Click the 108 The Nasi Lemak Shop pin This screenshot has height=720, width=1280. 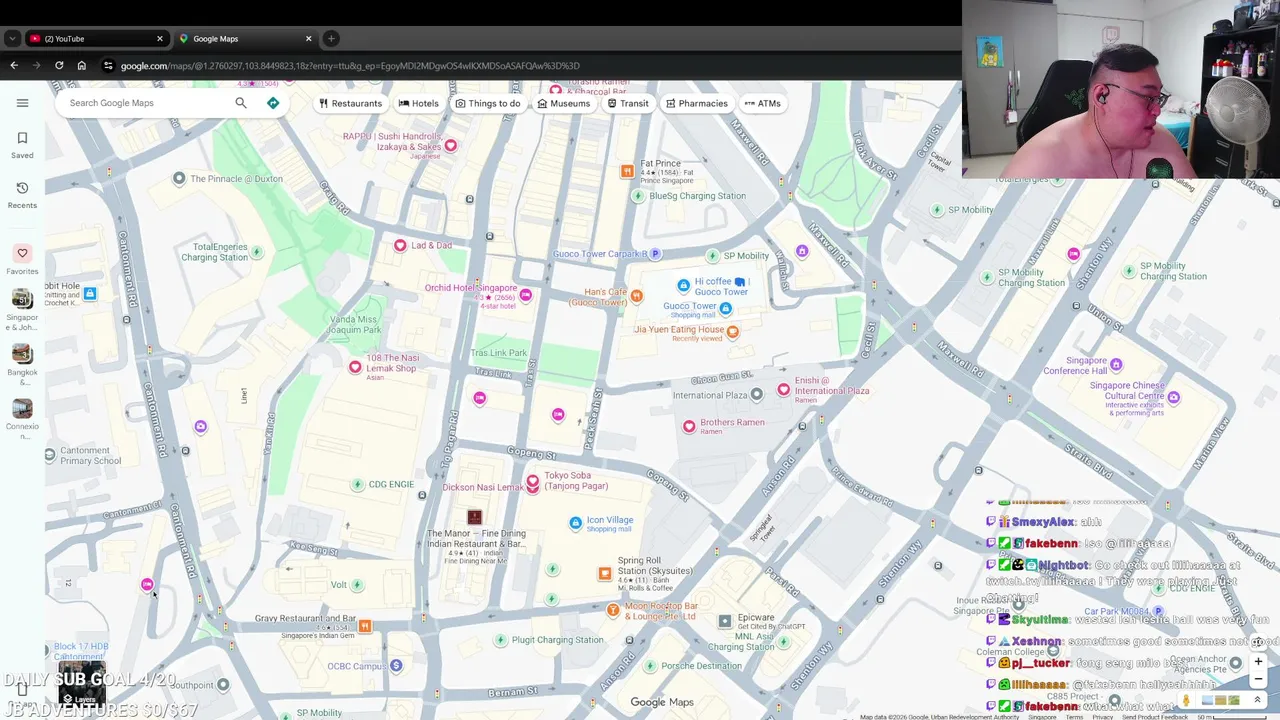pyautogui.click(x=355, y=367)
